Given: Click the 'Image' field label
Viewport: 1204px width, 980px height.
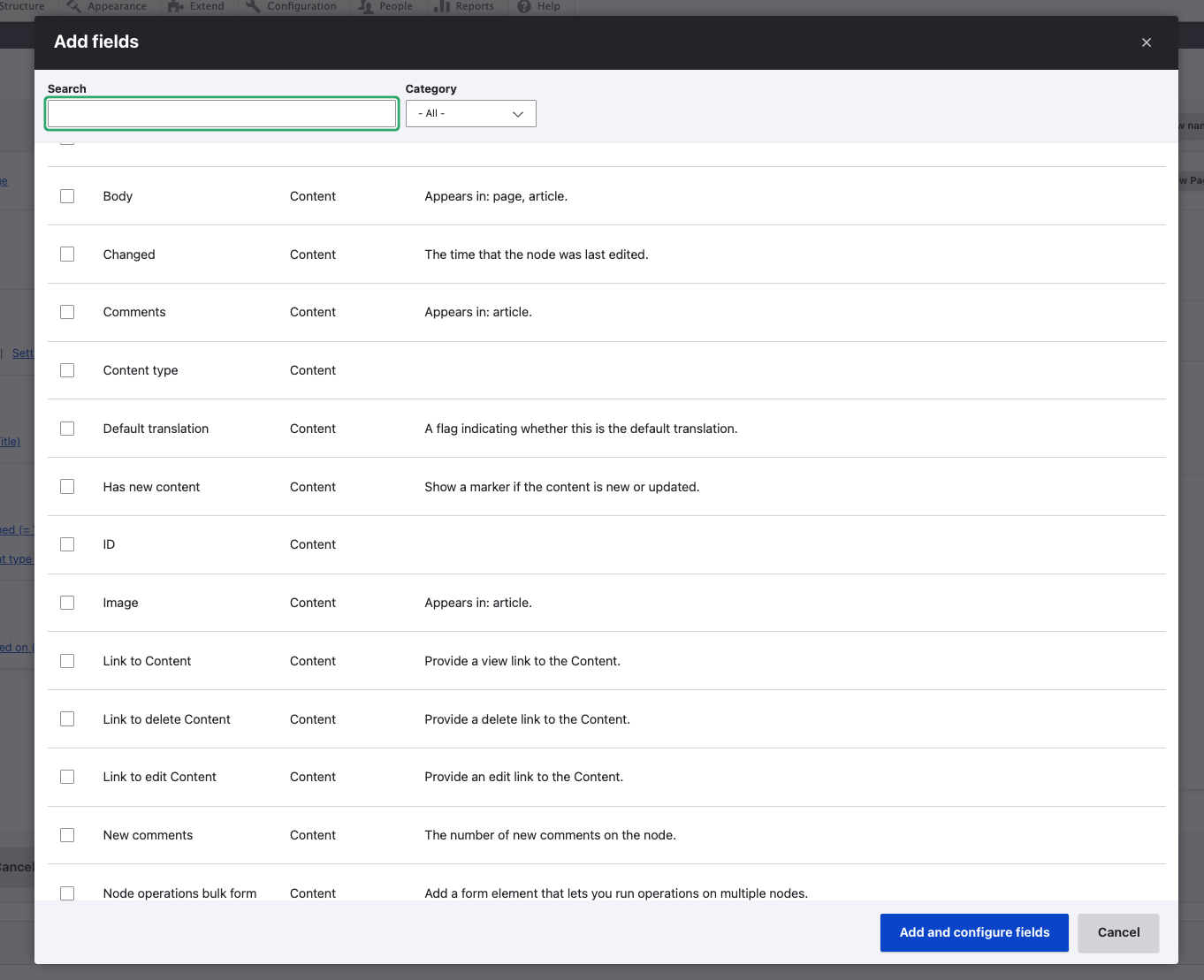Looking at the screenshot, I should click(120, 603).
